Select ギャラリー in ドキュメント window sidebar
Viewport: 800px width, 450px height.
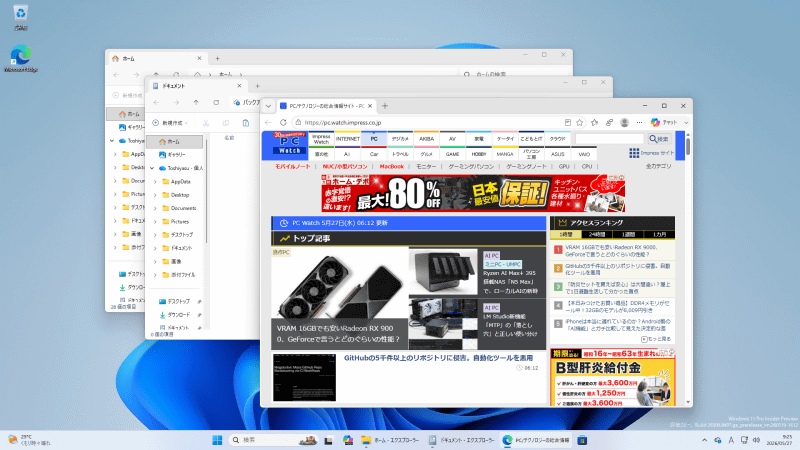[177, 155]
